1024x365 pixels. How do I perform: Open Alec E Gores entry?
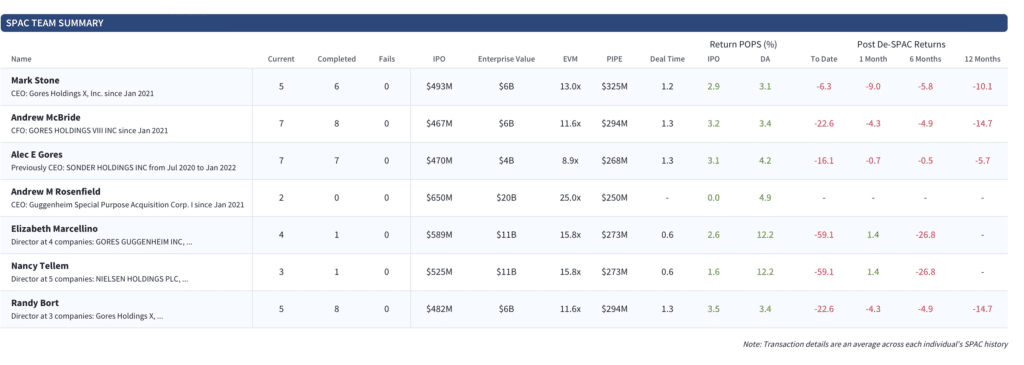[x=37, y=155]
